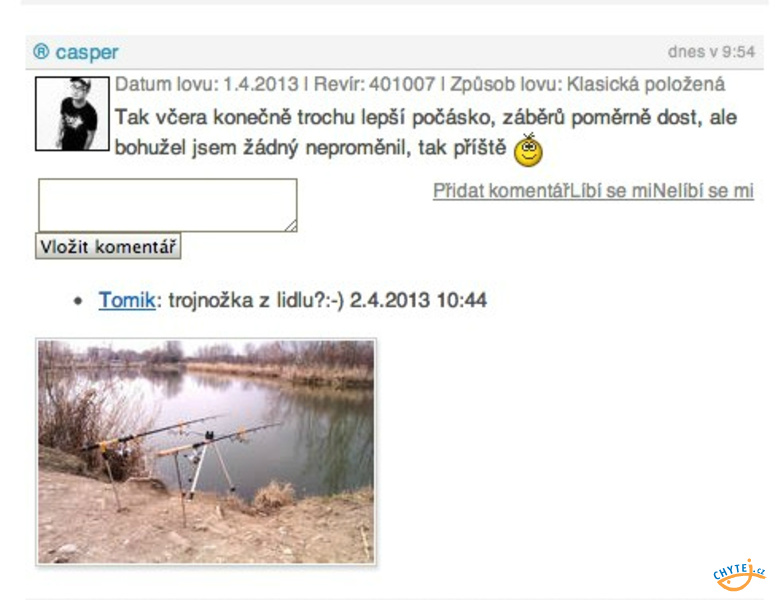Click the bullet point before Tomik's comment
This screenshot has height=600, width=775.
78,300
